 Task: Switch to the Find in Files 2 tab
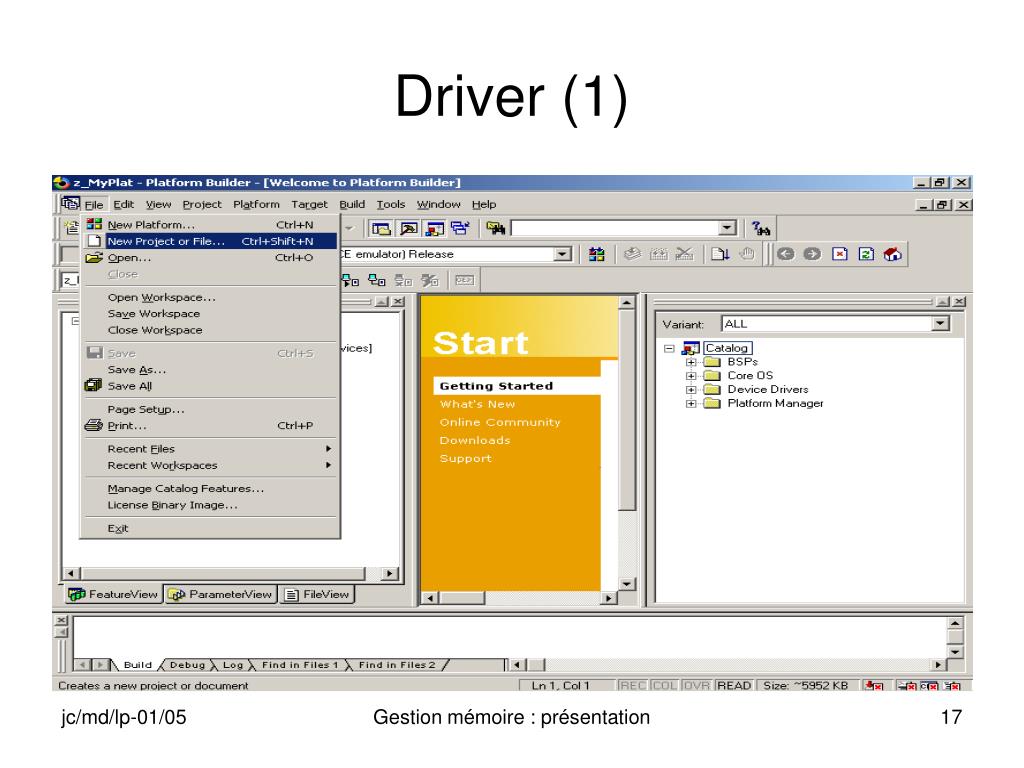(396, 665)
